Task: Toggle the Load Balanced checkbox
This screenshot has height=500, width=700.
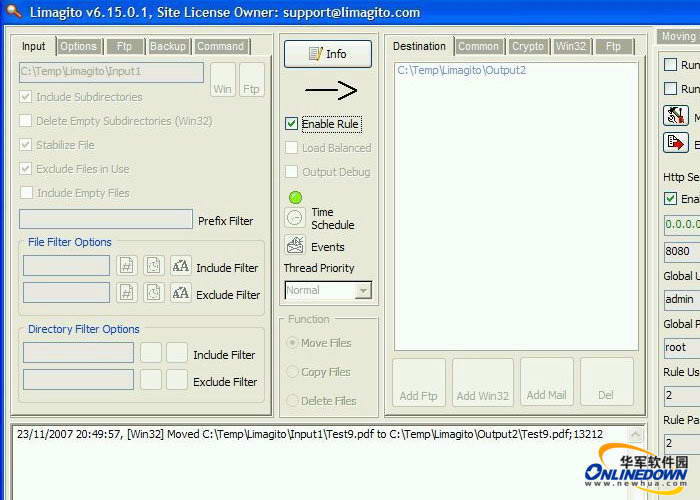Action: click(292, 148)
